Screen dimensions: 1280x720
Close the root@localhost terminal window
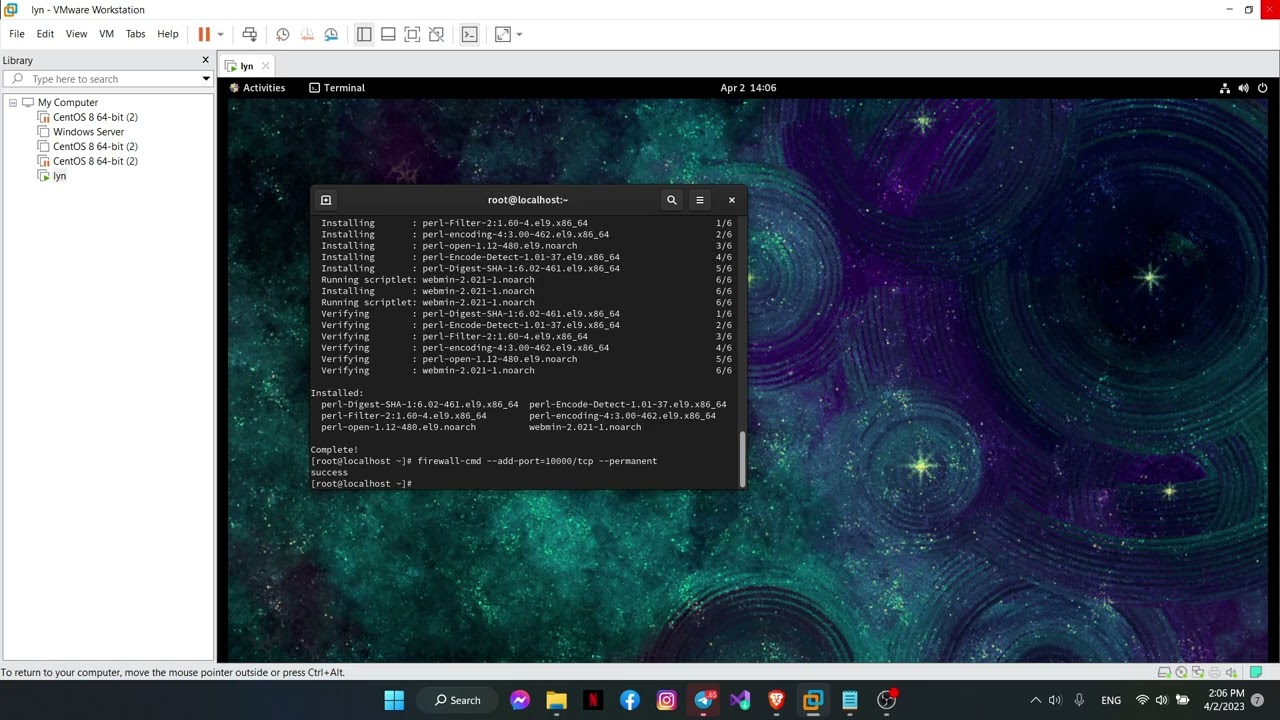(732, 200)
